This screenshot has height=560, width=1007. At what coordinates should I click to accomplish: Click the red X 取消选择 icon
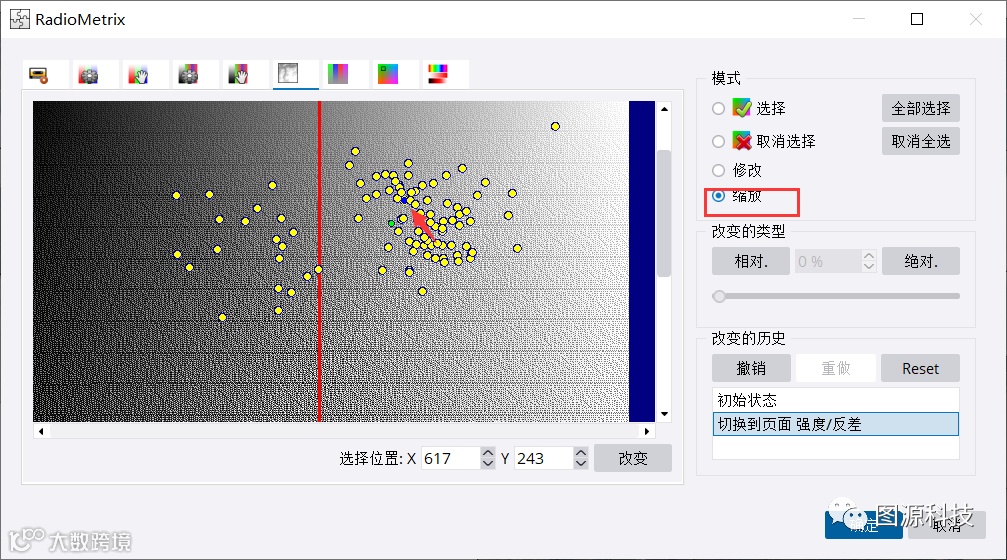[x=742, y=141]
